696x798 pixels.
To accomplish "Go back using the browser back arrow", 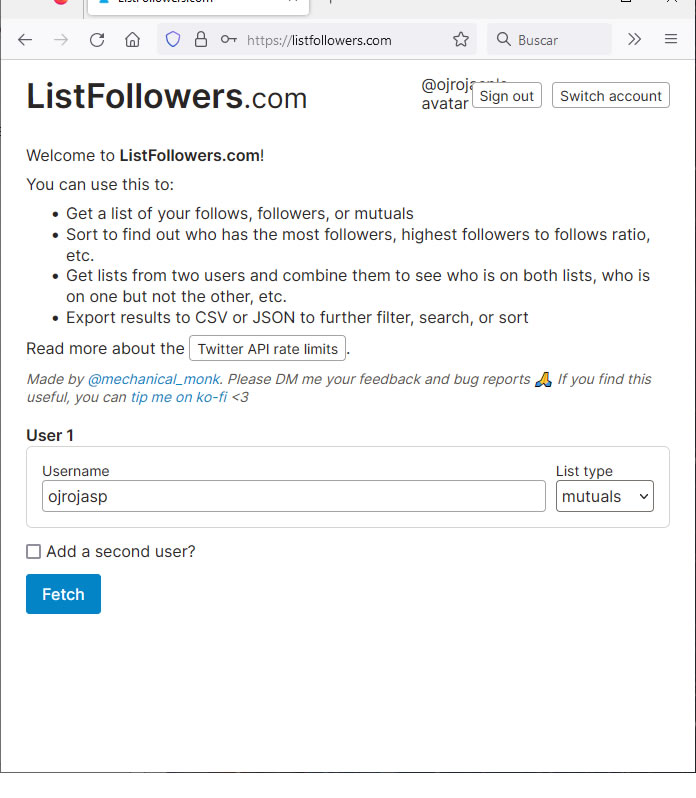I will tap(24, 40).
